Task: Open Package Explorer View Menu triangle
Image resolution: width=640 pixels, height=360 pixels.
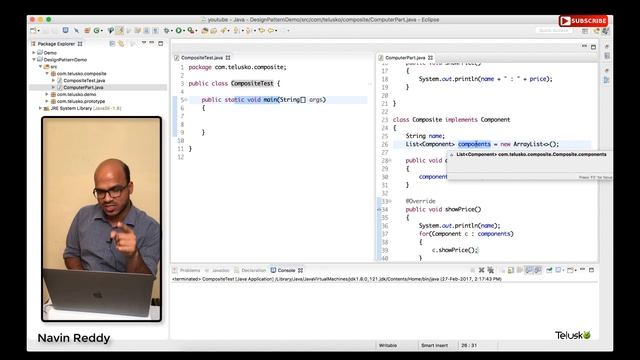Action: [x=144, y=42]
